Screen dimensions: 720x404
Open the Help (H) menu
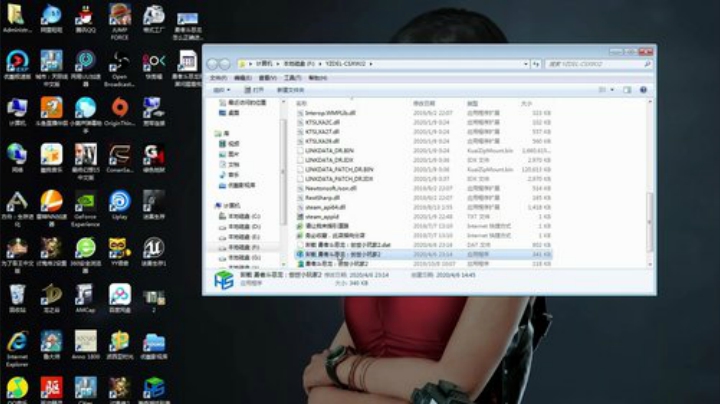pos(318,78)
